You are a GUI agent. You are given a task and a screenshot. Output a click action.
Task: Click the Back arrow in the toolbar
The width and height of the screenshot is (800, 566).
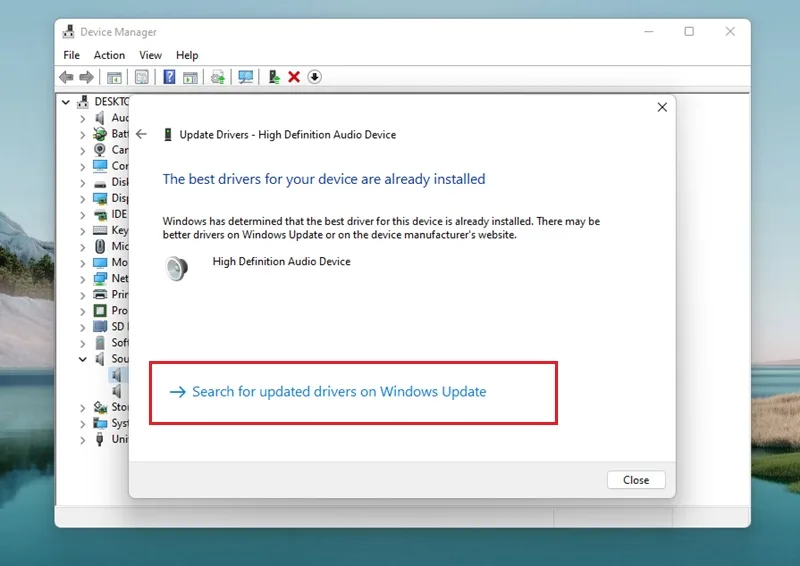(x=66, y=77)
